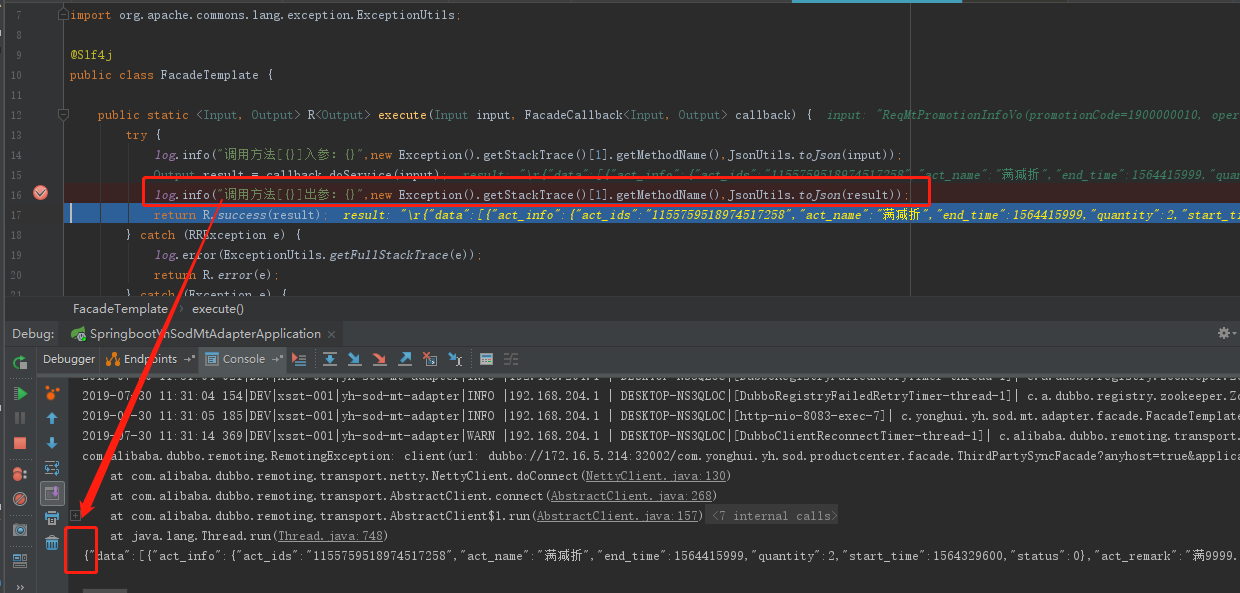This screenshot has height=593, width=1240.
Task: Open the Debug panel settings gear dropdown
Action: click(1224, 333)
